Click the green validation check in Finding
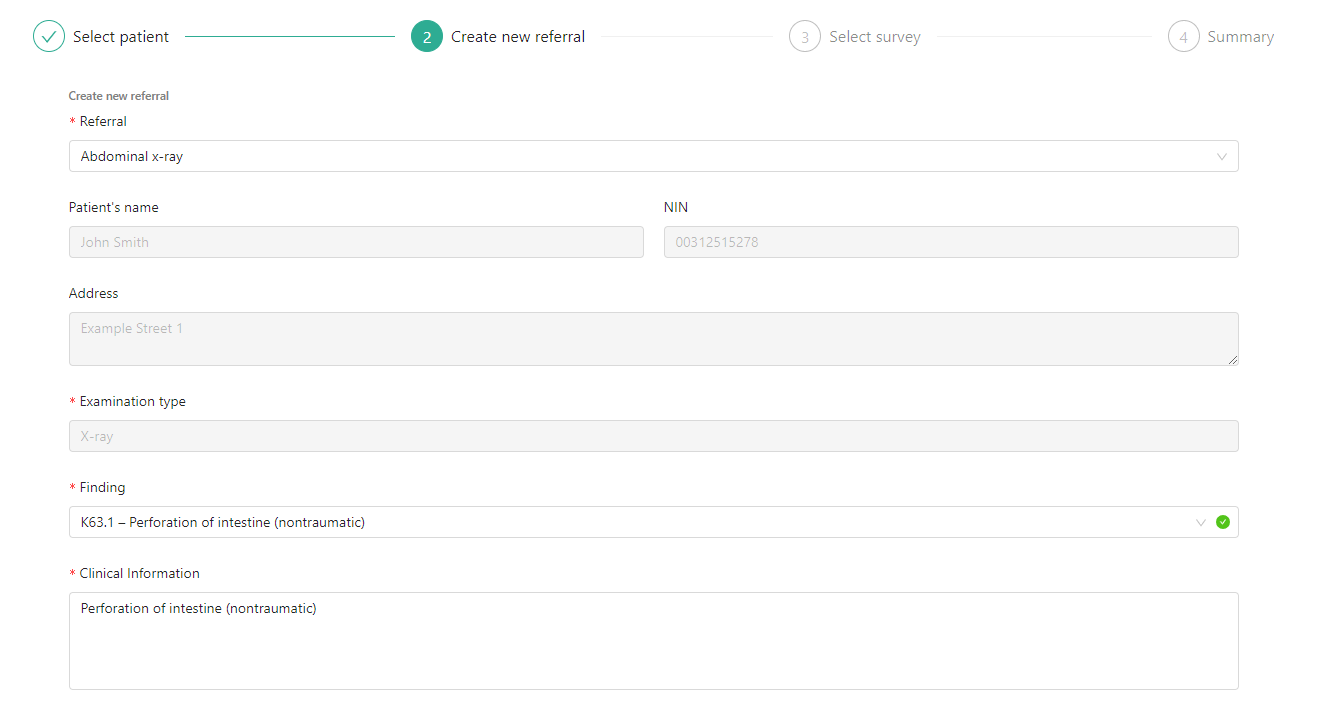Image resolution: width=1319 pixels, height=712 pixels. tap(1222, 522)
